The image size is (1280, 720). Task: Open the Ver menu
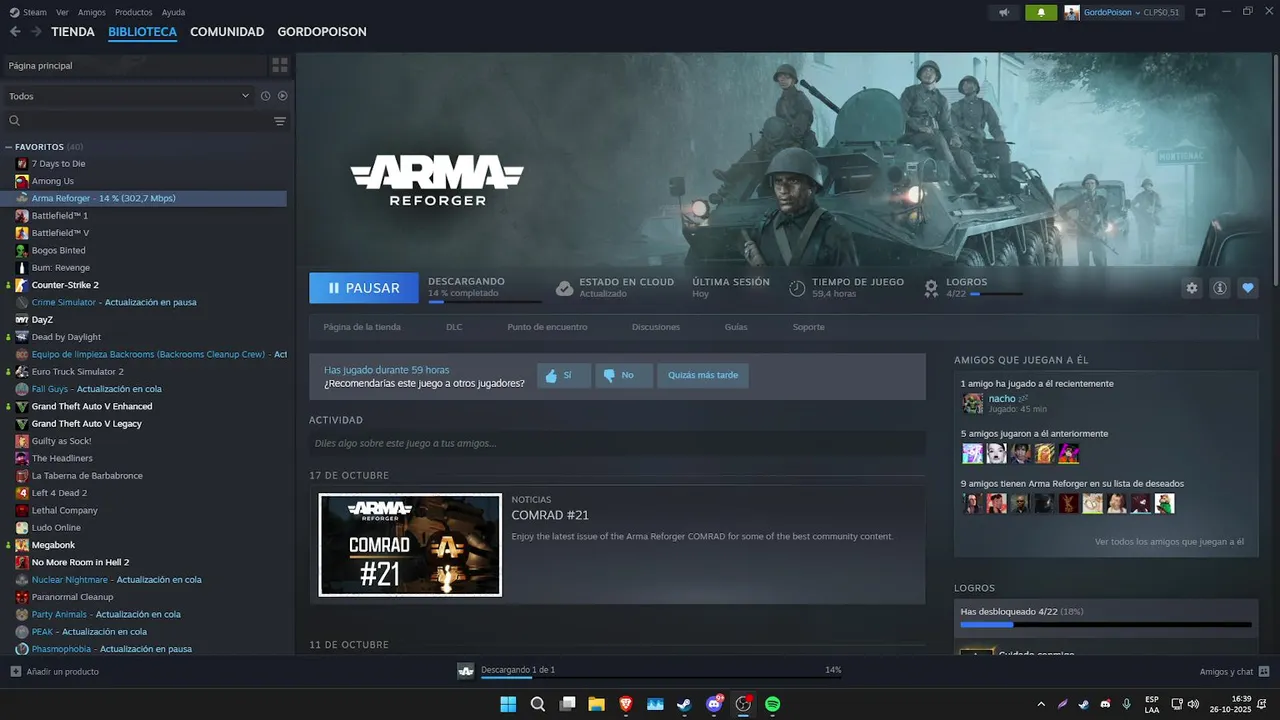click(x=62, y=12)
